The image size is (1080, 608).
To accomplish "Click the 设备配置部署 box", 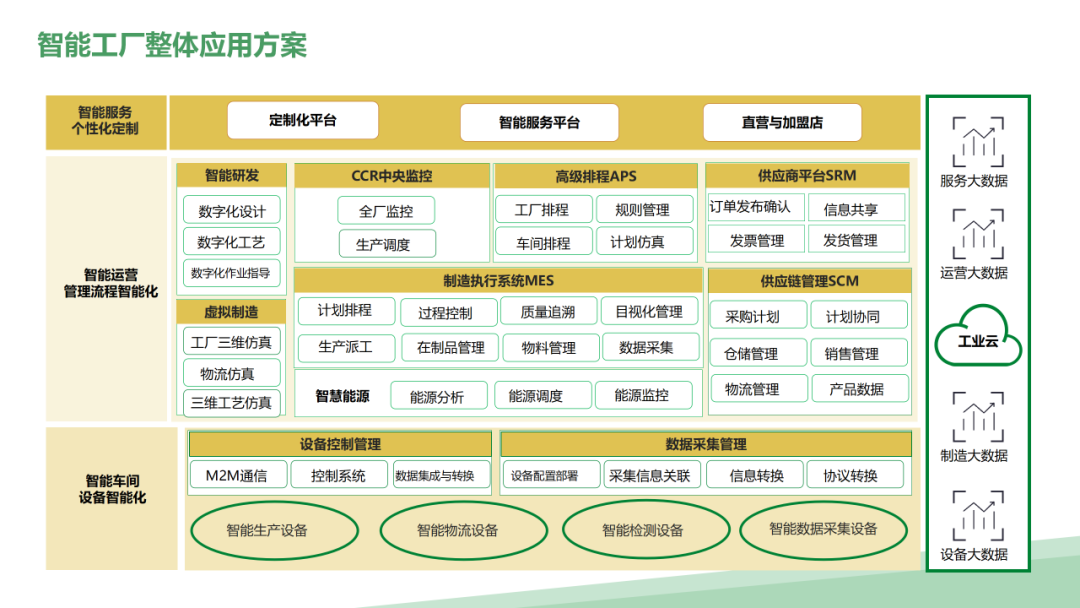I will click(x=551, y=474).
